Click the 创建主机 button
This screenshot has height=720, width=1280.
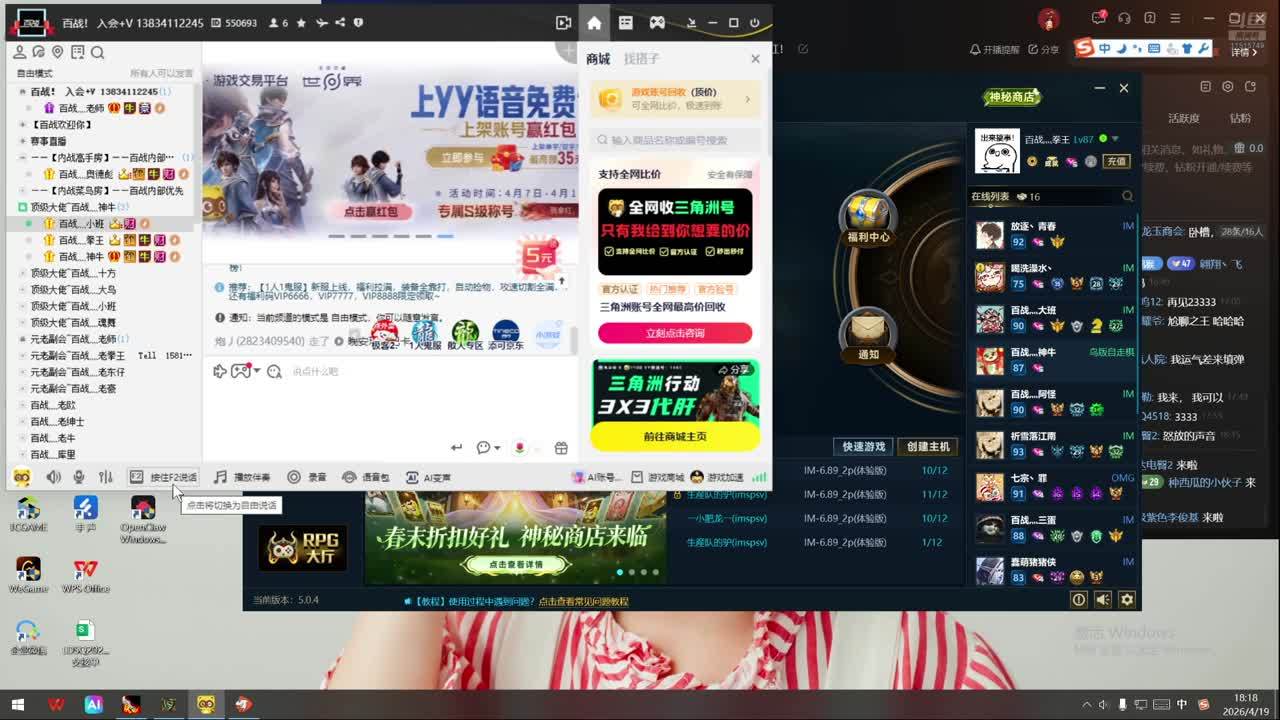click(x=927, y=446)
